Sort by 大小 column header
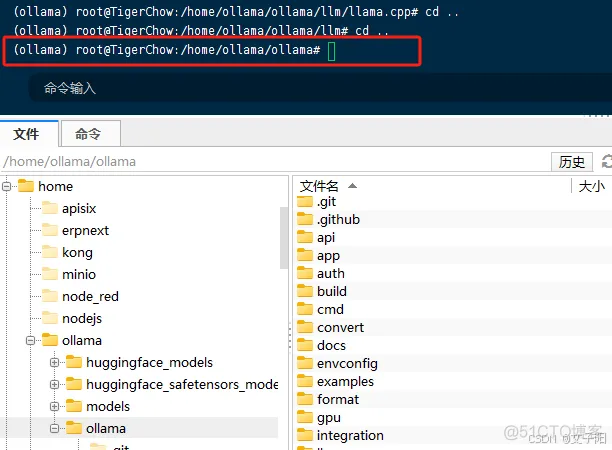This screenshot has height=450, width=612. pyautogui.click(x=591, y=186)
